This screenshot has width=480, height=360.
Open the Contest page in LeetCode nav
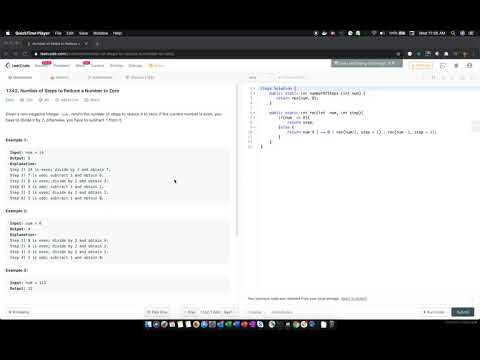click(98, 65)
